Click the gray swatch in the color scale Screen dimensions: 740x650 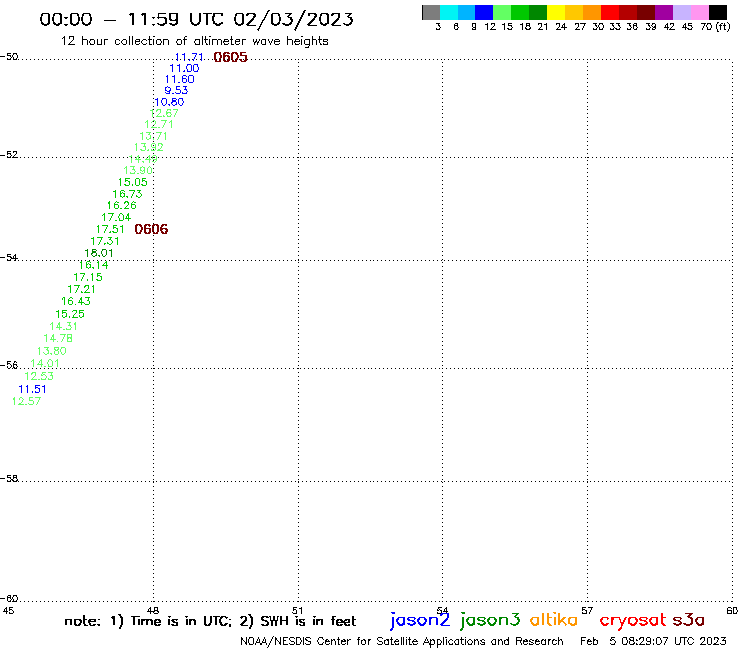click(x=431, y=12)
